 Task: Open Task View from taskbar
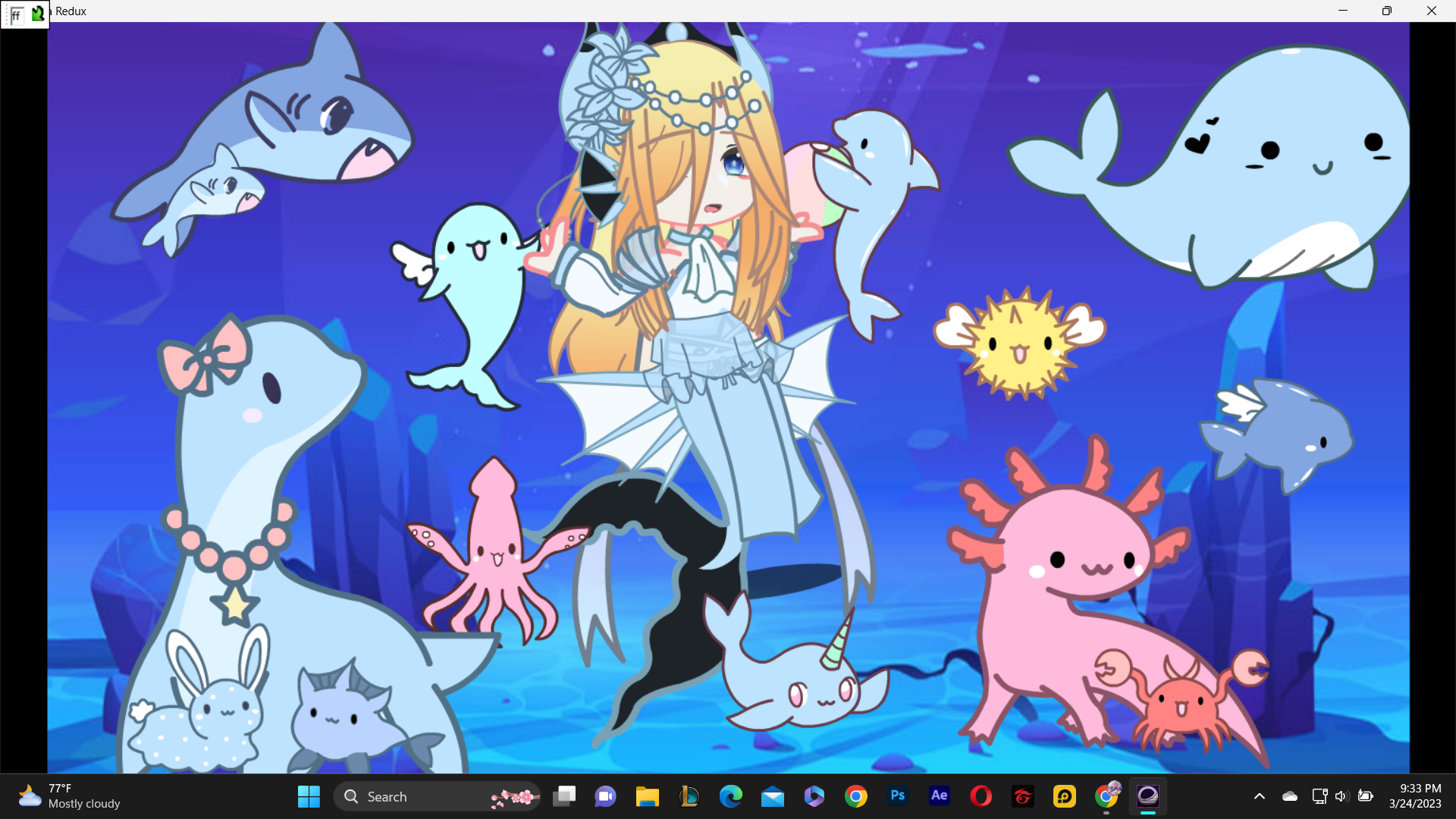tap(564, 796)
